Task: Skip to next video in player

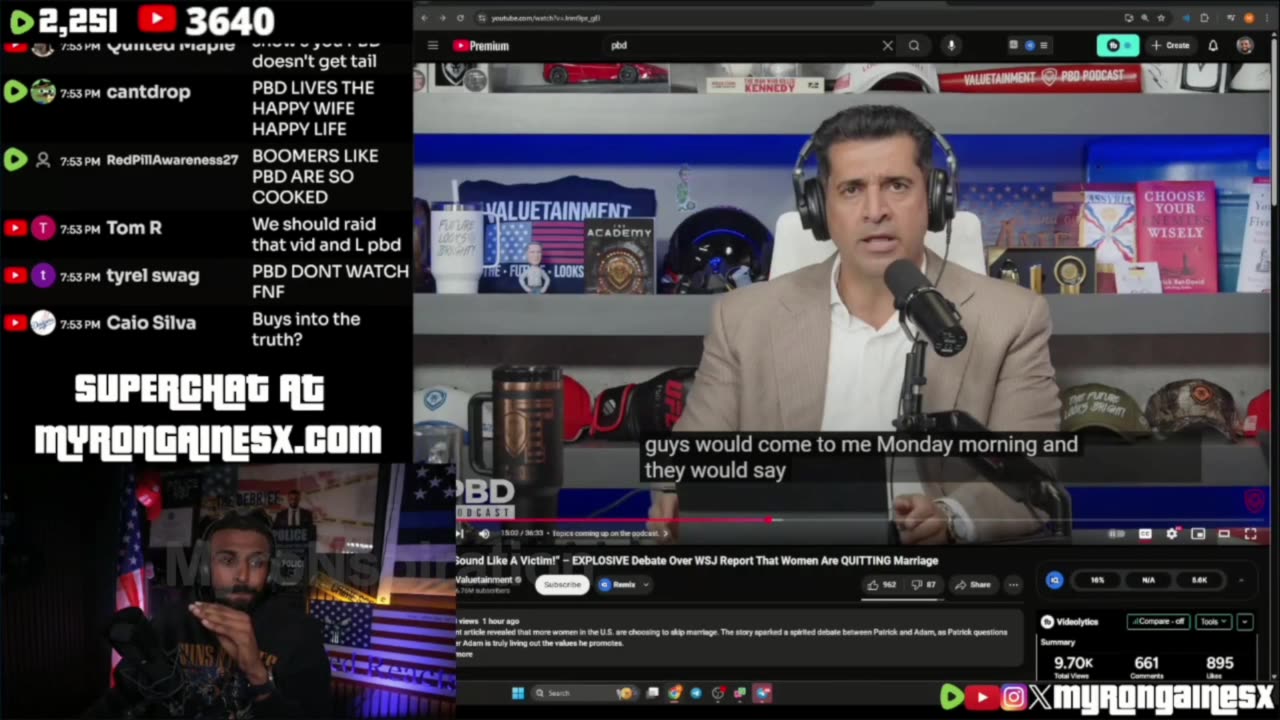Action: [460, 534]
